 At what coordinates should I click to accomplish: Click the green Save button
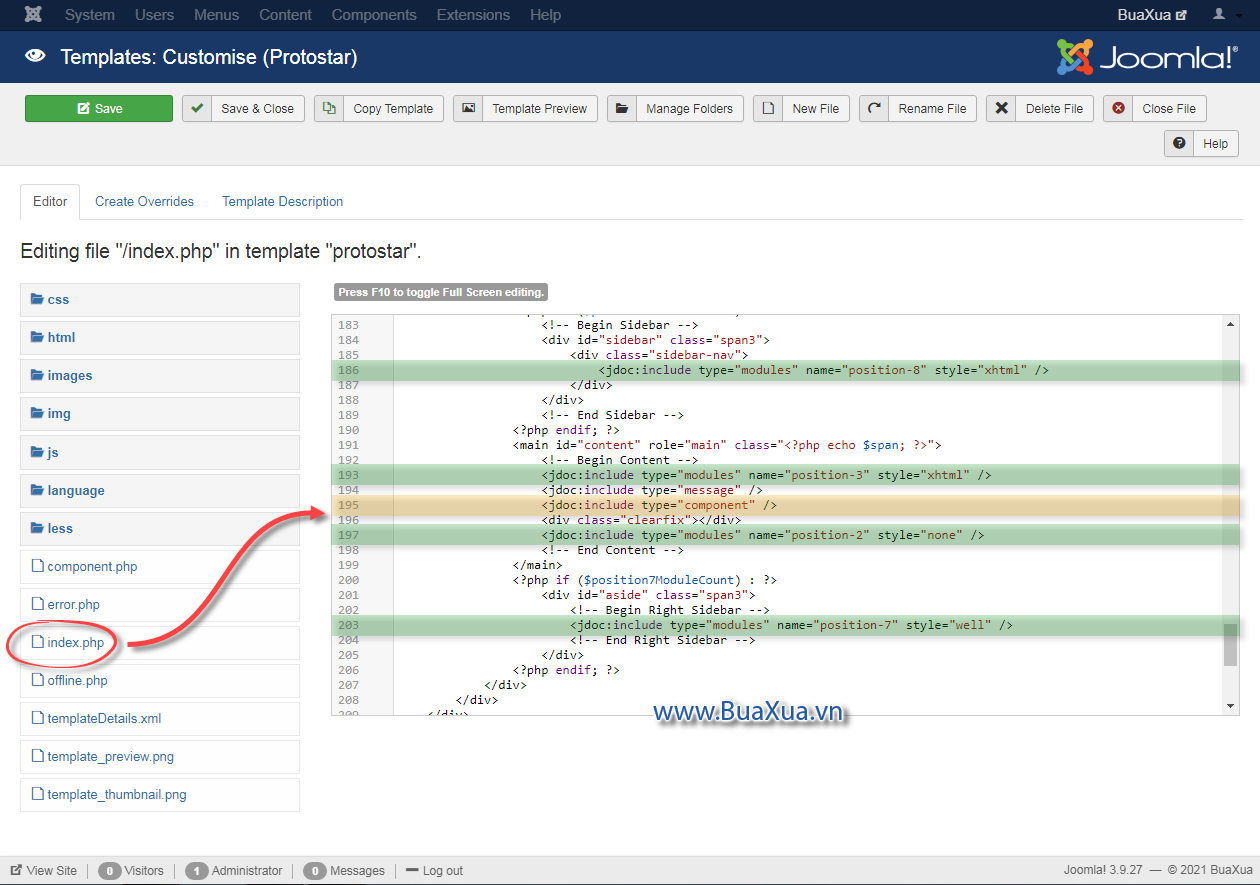tap(99, 109)
